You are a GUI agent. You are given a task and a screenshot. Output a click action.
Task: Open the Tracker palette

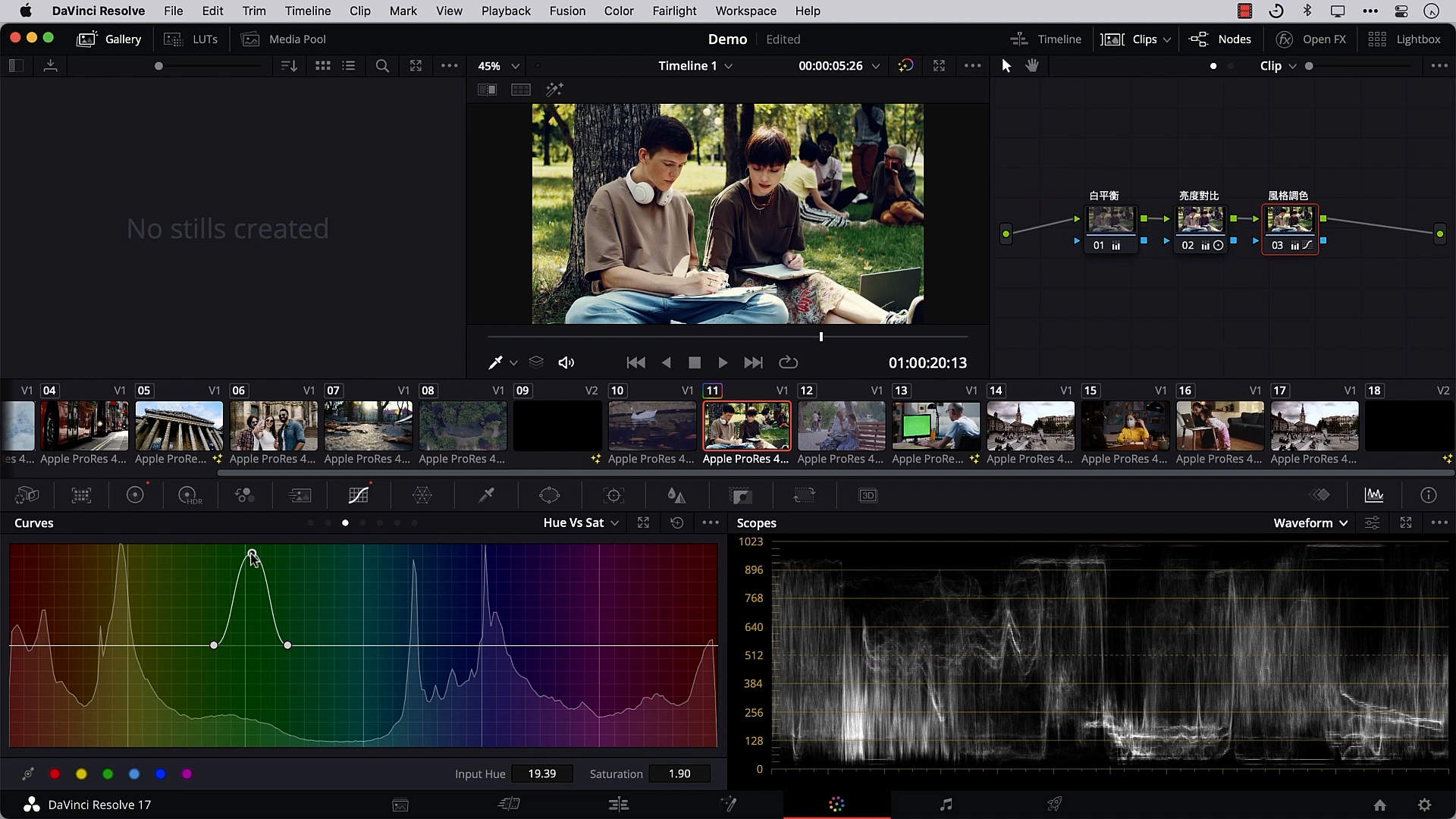click(614, 495)
